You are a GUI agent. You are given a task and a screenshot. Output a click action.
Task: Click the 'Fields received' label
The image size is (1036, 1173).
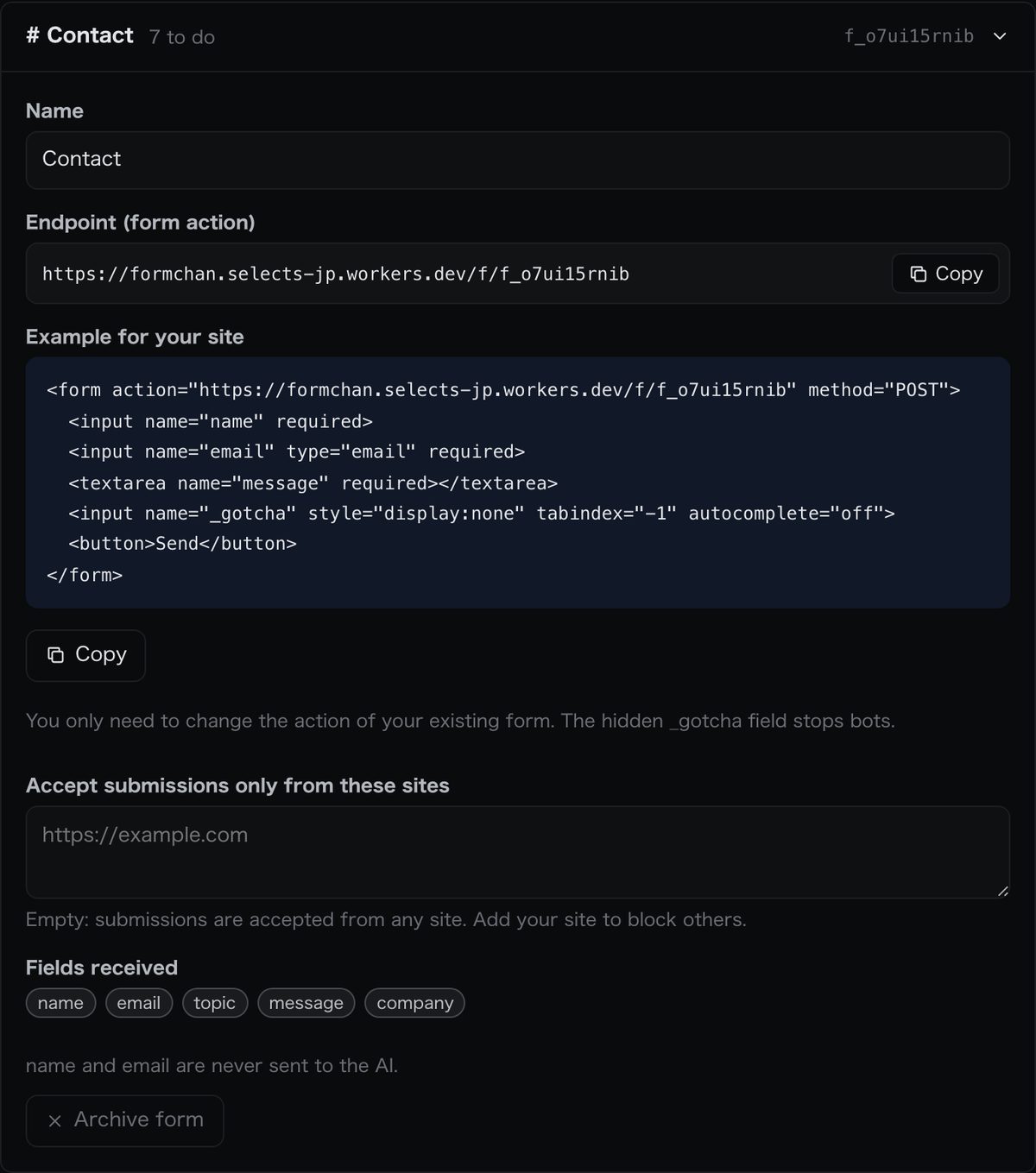(102, 968)
